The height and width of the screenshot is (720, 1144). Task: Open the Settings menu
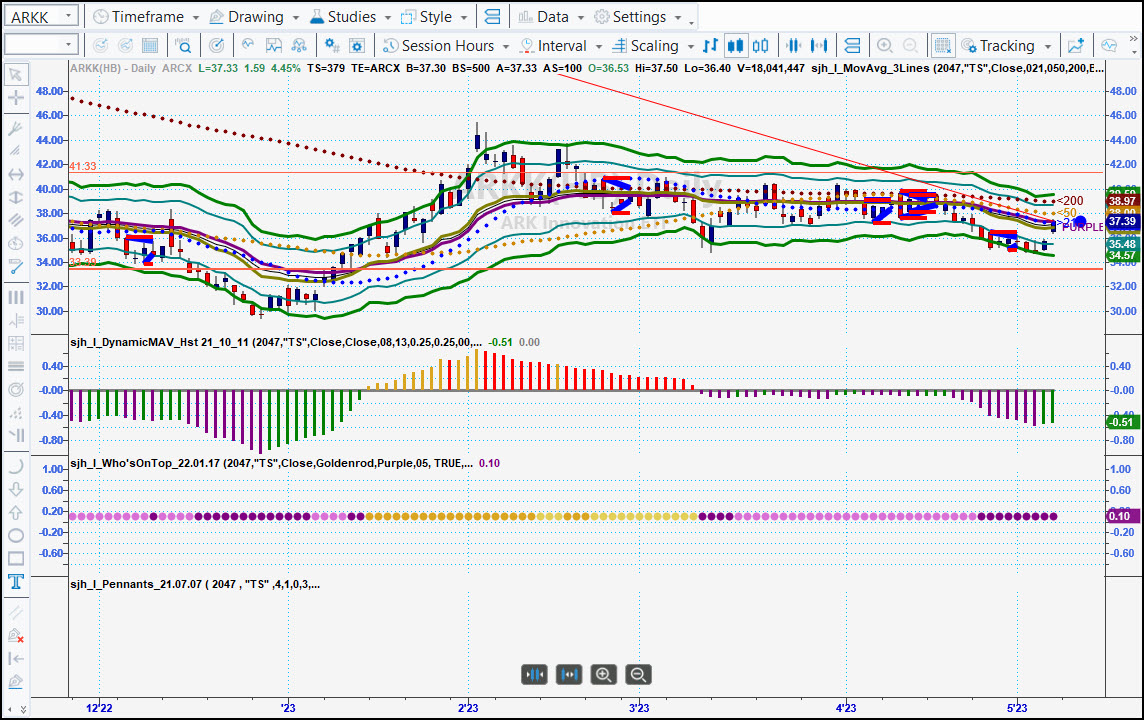(x=638, y=16)
